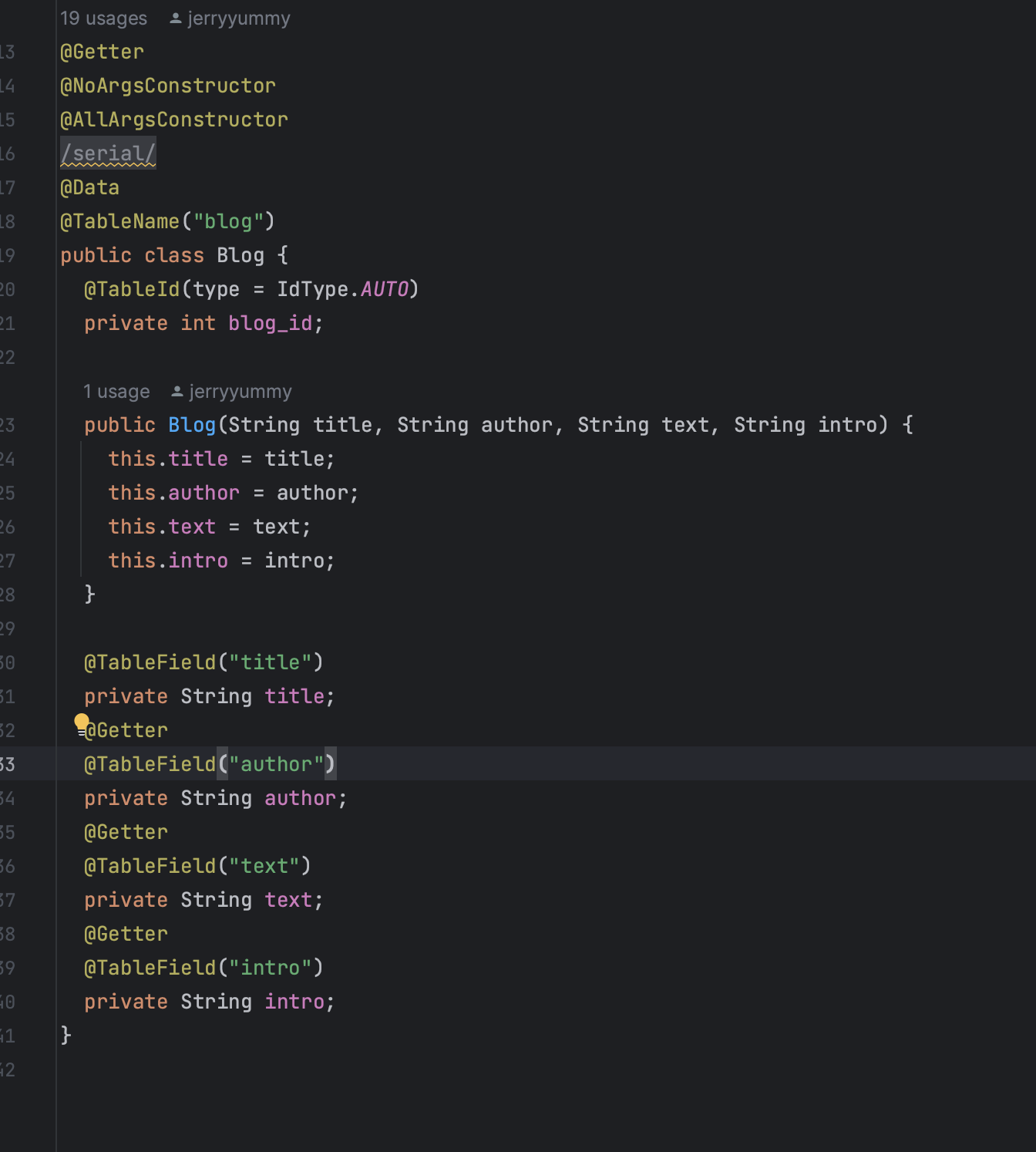Click the italic AUTO constant after IdType

[x=384, y=289]
